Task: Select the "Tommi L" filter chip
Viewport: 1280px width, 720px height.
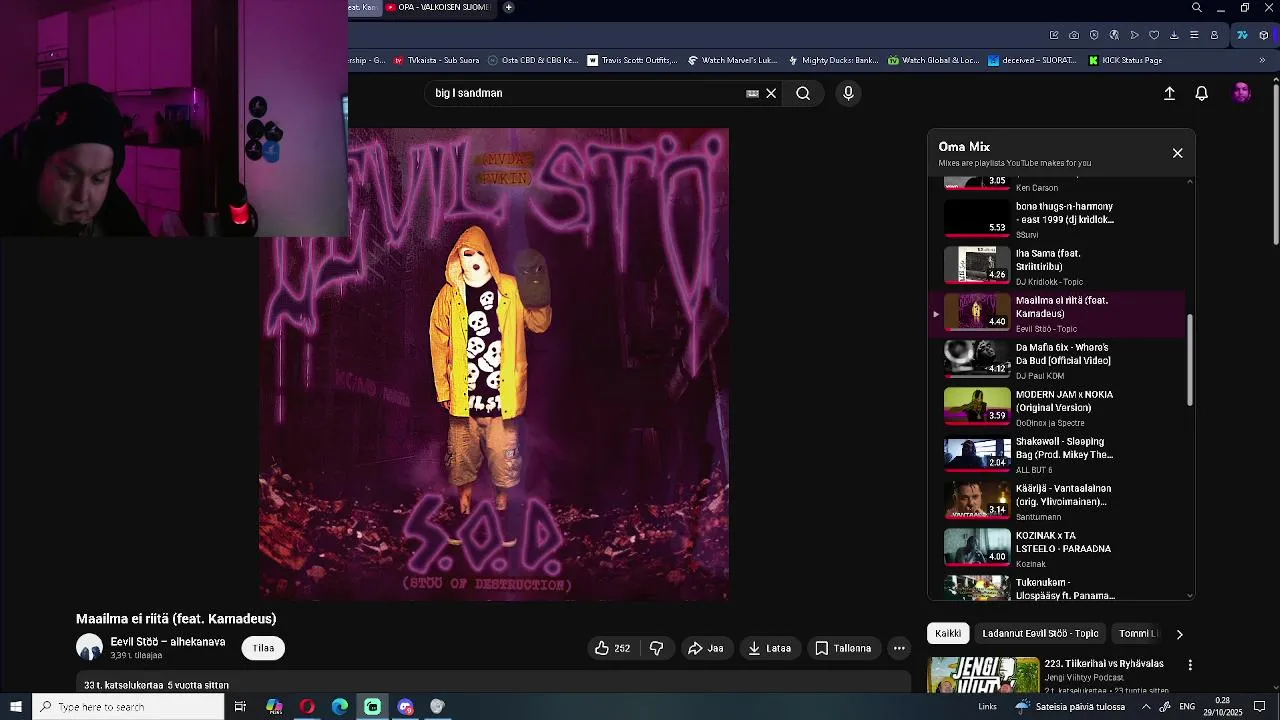Action: 1137,633
